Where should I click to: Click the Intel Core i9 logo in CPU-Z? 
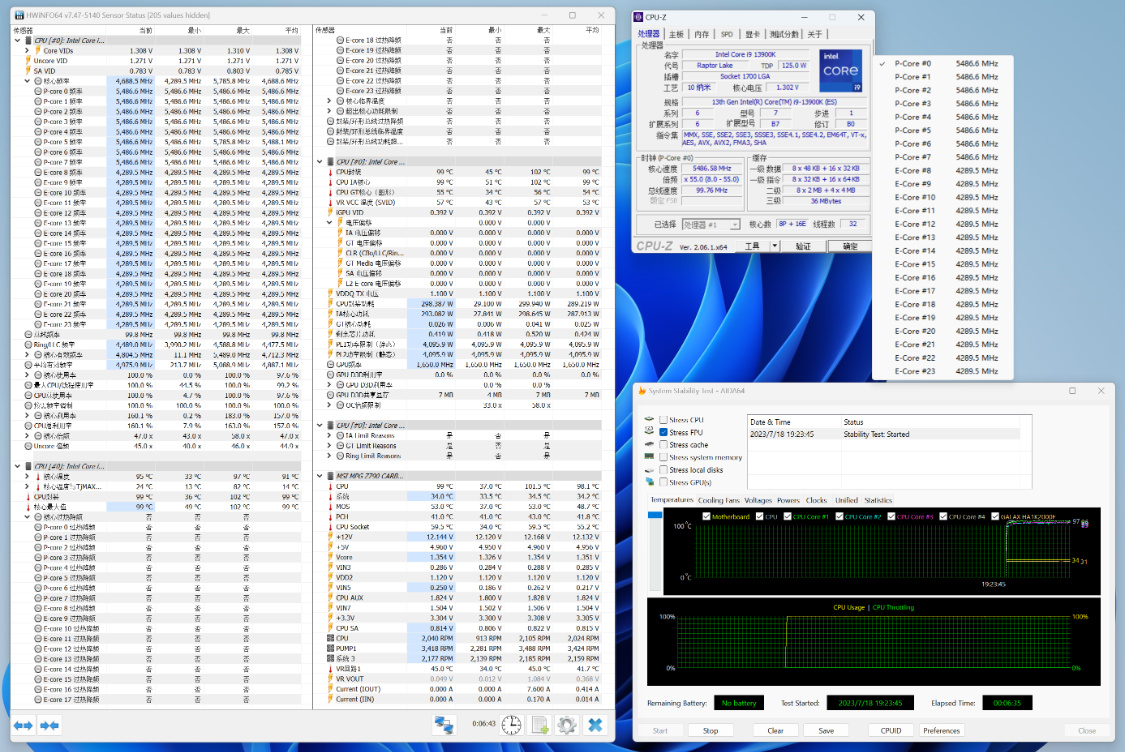pyautogui.click(x=840, y=70)
